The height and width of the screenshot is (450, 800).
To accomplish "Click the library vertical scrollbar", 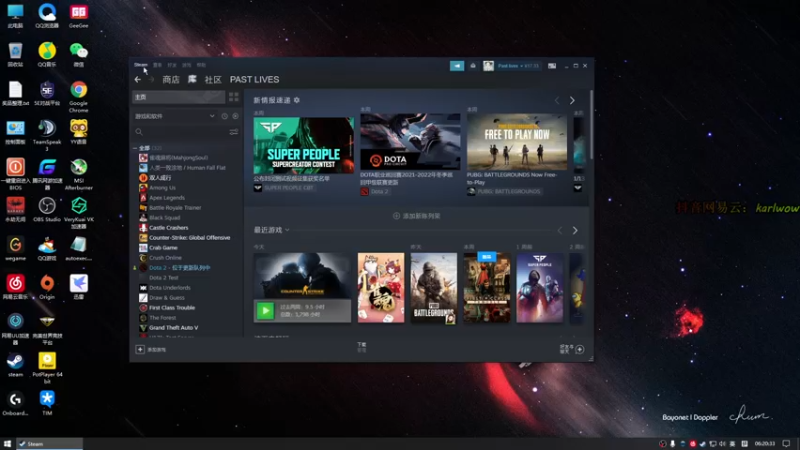I will pos(591,125).
